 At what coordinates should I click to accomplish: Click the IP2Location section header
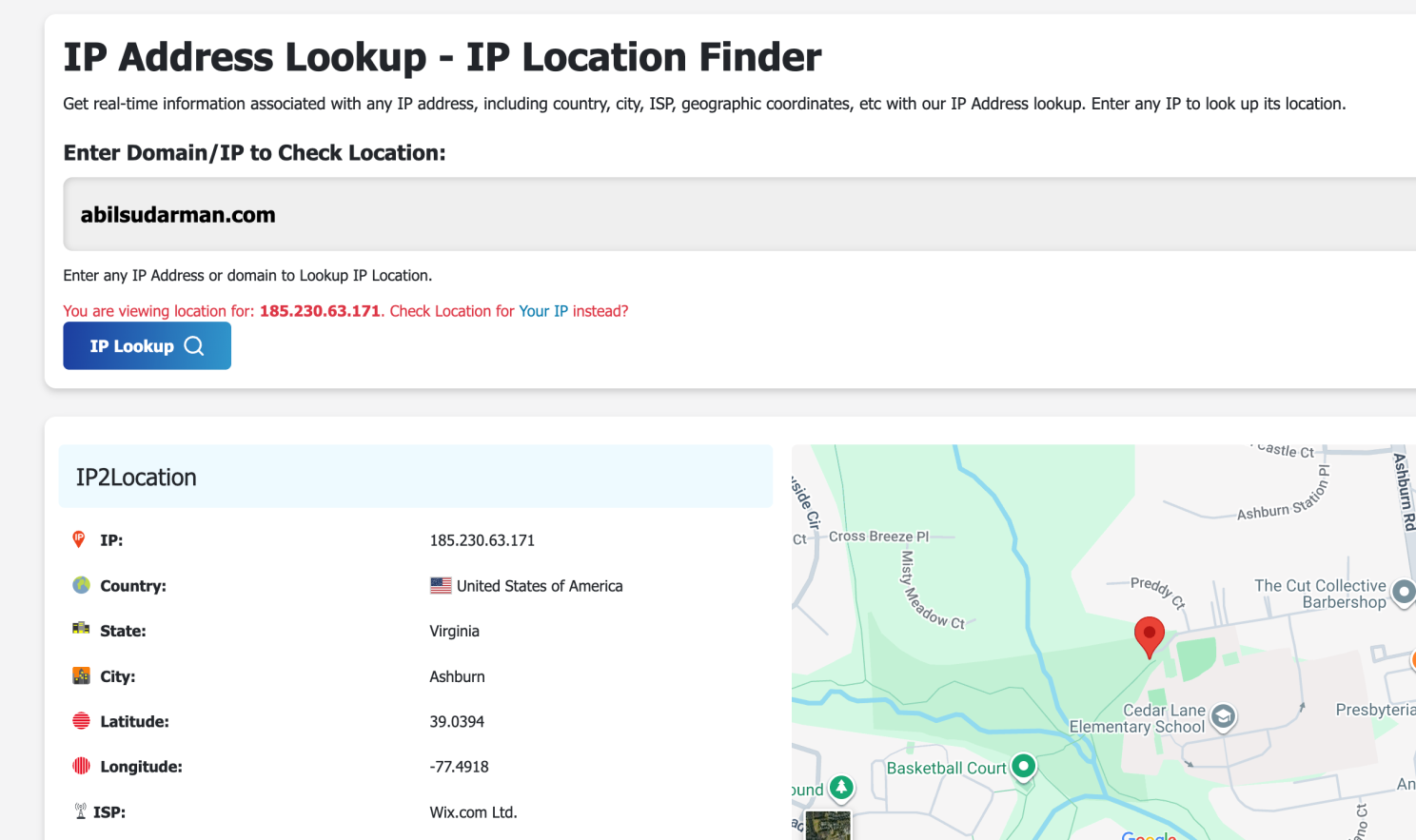click(x=416, y=477)
